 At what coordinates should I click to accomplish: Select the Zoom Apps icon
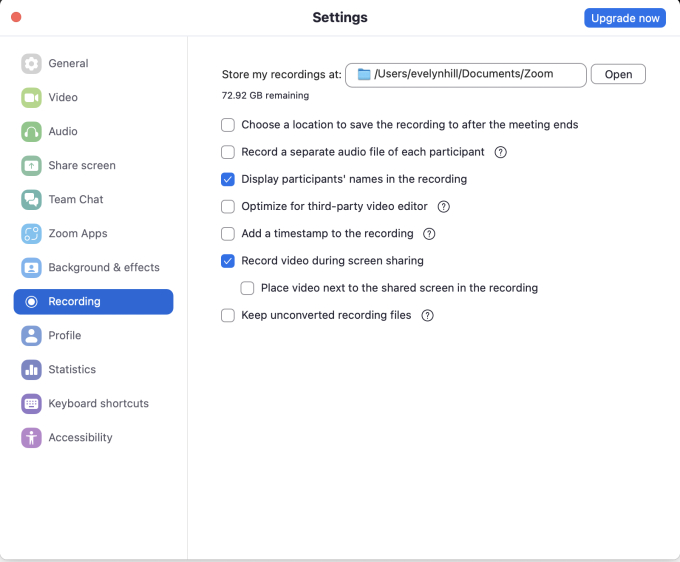pyautogui.click(x=31, y=234)
